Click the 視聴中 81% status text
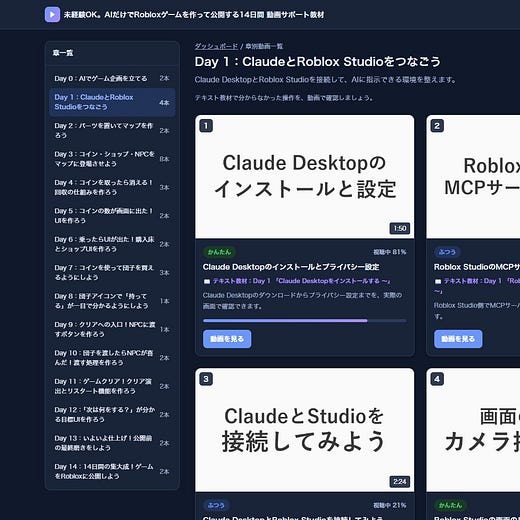Image resolution: width=520 pixels, height=520 pixels. (x=390, y=252)
